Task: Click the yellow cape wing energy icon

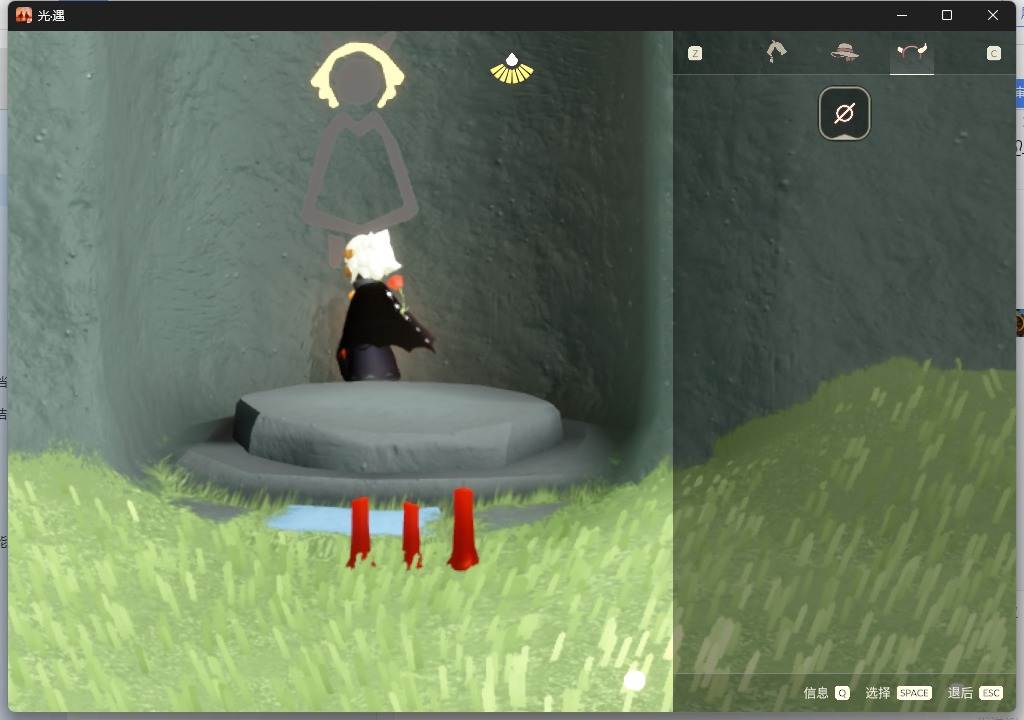Action: pos(512,69)
